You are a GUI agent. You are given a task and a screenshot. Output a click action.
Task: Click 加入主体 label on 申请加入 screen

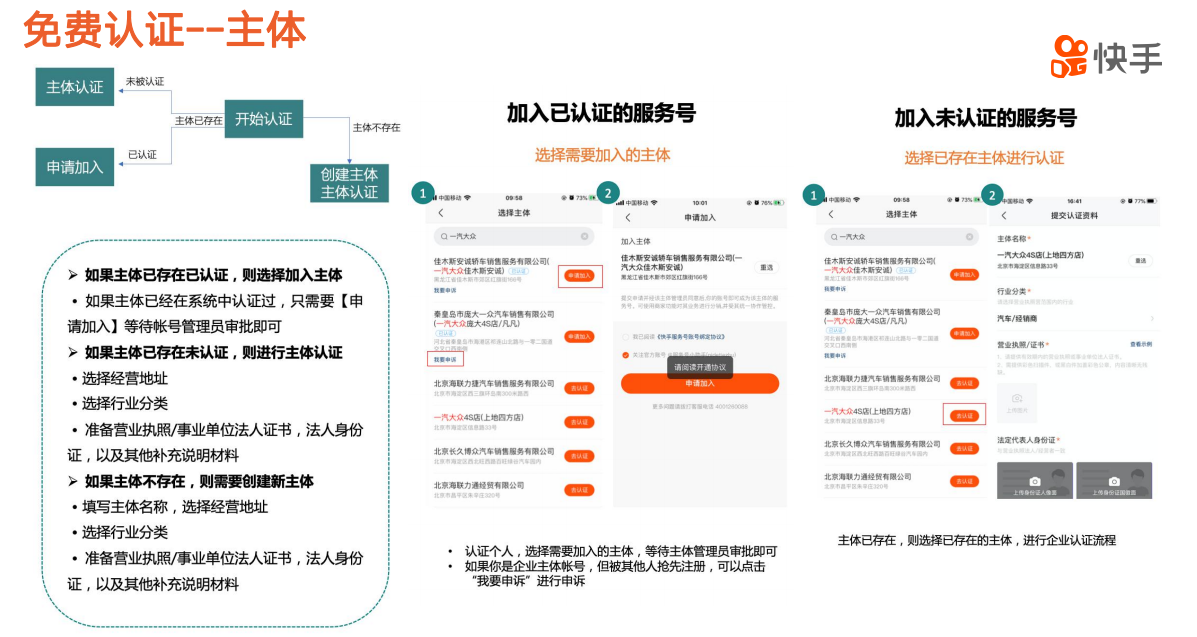click(x=635, y=241)
